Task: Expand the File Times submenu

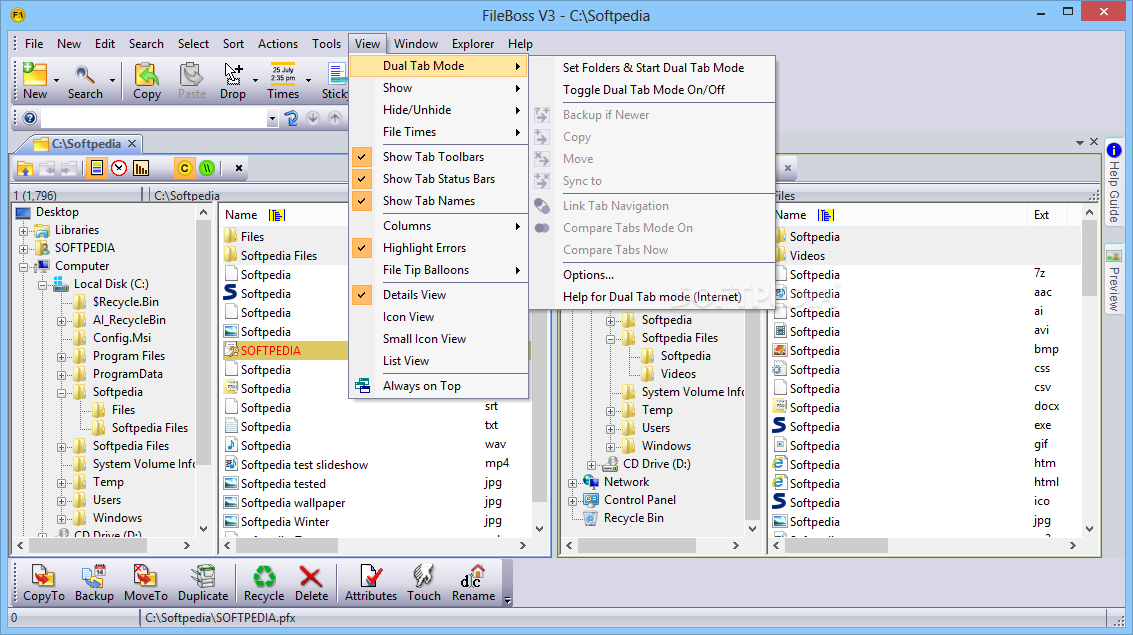Action: [439, 131]
